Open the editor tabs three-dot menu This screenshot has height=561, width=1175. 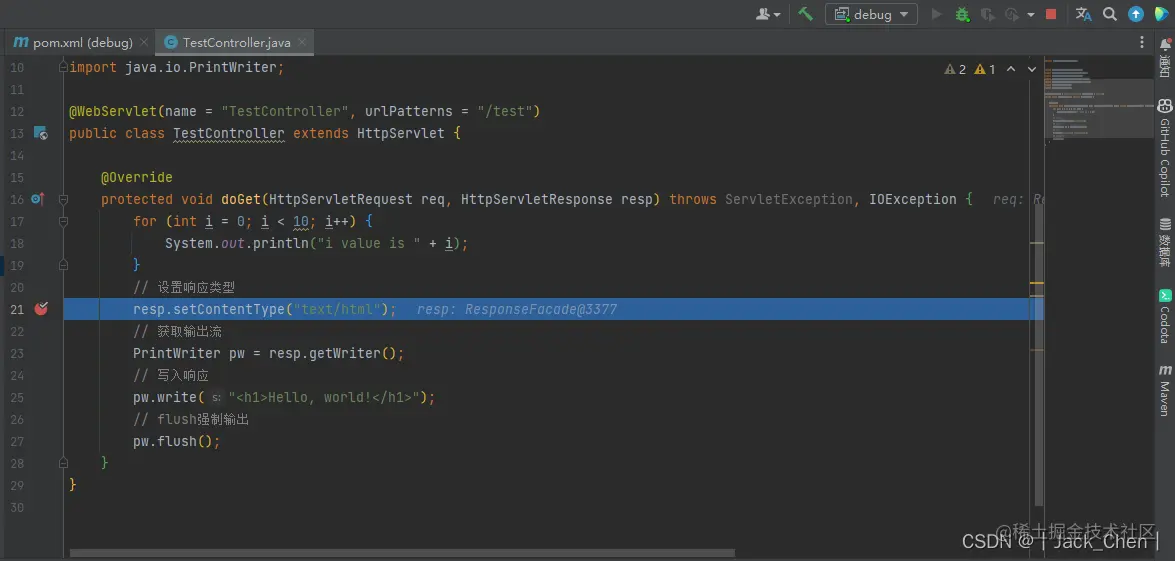(1141, 42)
